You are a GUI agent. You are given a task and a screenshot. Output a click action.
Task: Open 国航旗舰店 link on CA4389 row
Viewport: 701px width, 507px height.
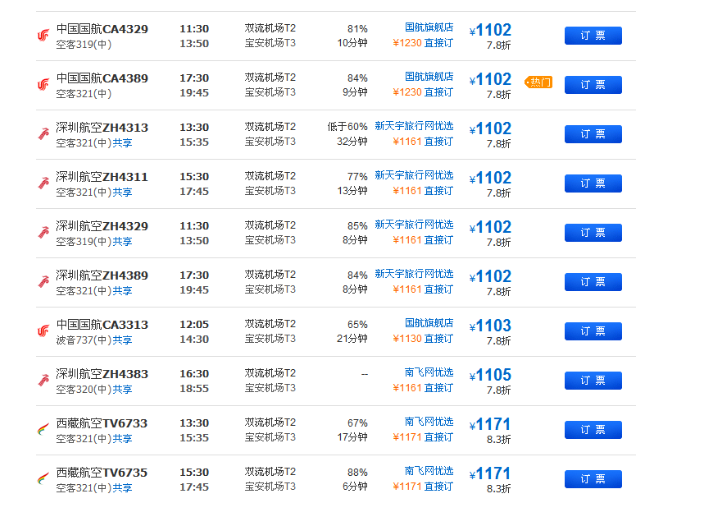pyautogui.click(x=429, y=77)
